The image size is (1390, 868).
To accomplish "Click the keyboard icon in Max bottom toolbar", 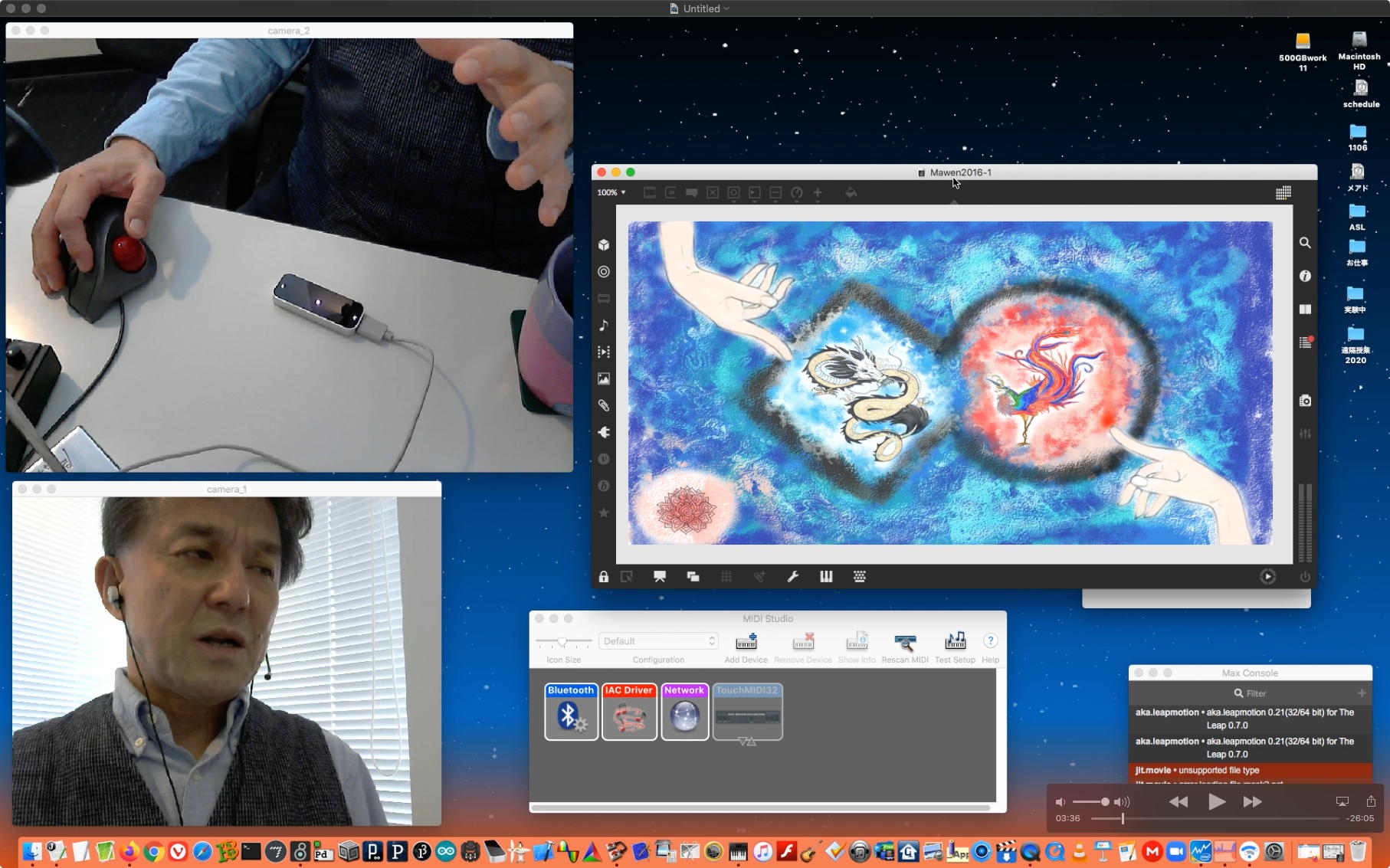I will [860, 577].
